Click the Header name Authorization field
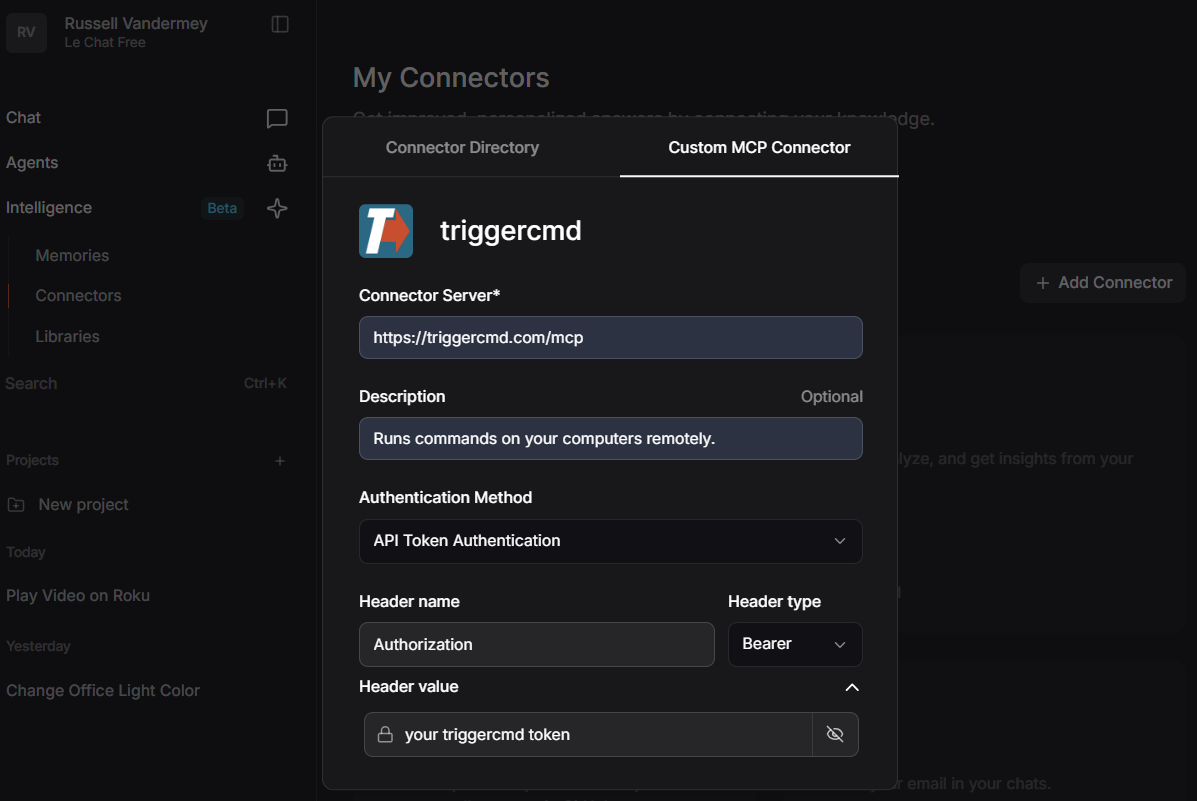The height and width of the screenshot is (801, 1197). (x=536, y=645)
